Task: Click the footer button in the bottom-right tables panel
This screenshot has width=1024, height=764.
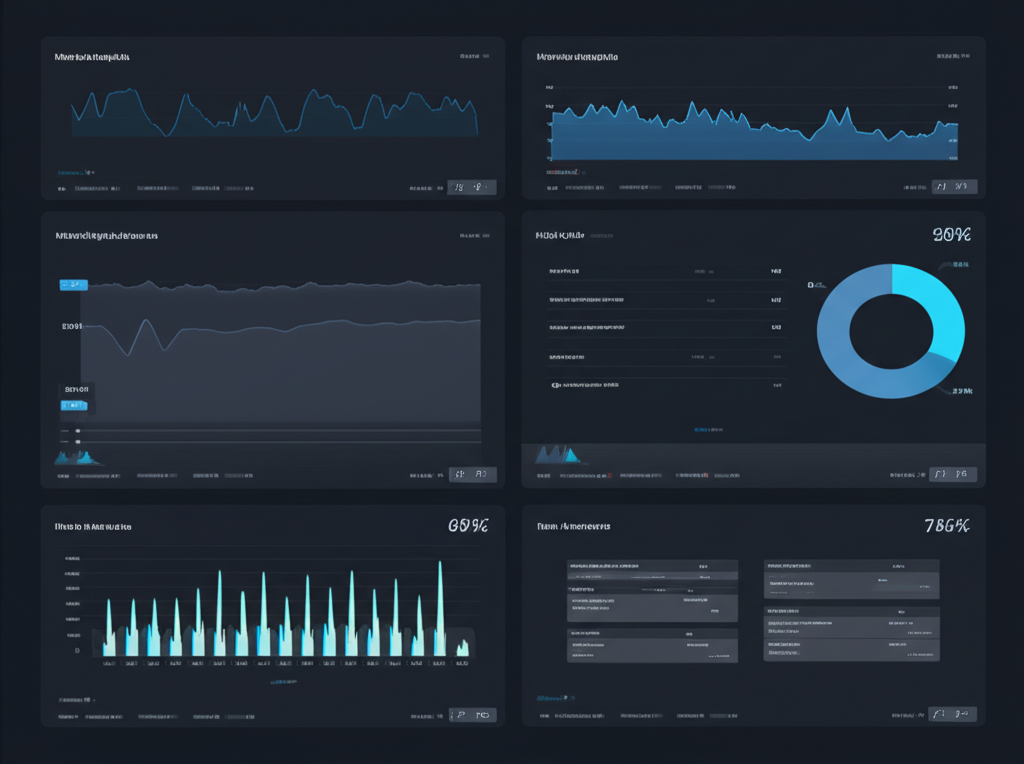Action: [953, 714]
